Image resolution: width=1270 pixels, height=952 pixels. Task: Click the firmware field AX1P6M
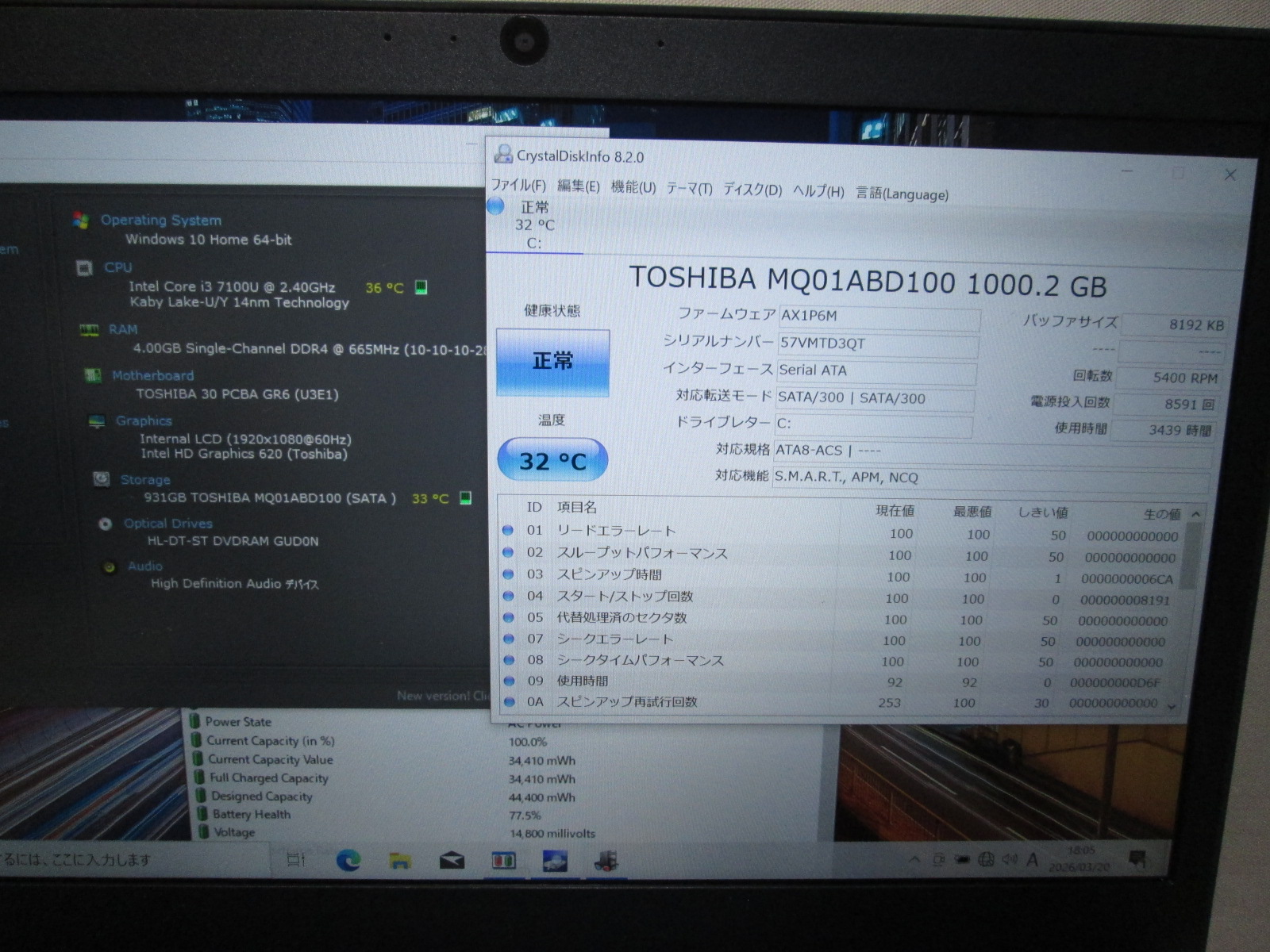coord(878,317)
